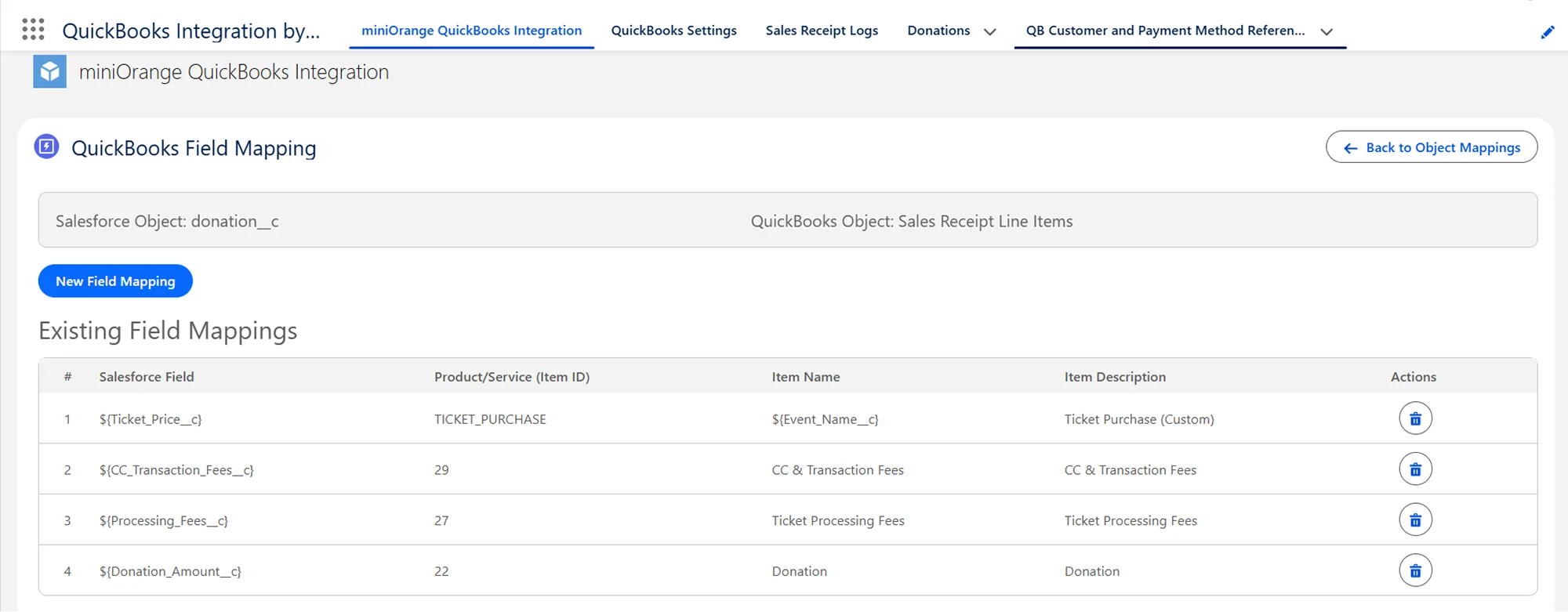Viewport: 1568px width, 612px height.
Task: Select the ${CC_Transaction_Fees__c} cell
Action: tap(176, 470)
